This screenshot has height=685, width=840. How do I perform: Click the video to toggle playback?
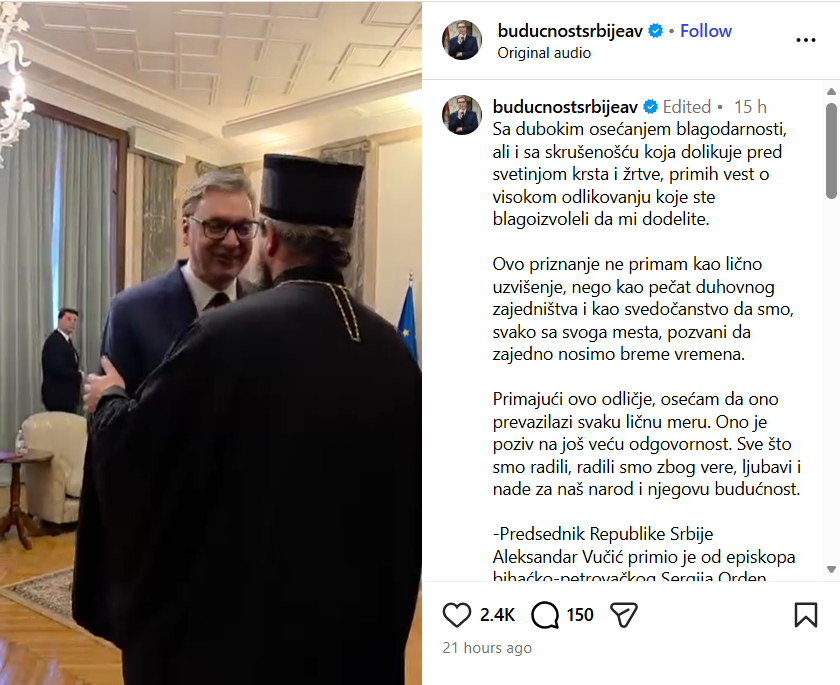coord(211,343)
